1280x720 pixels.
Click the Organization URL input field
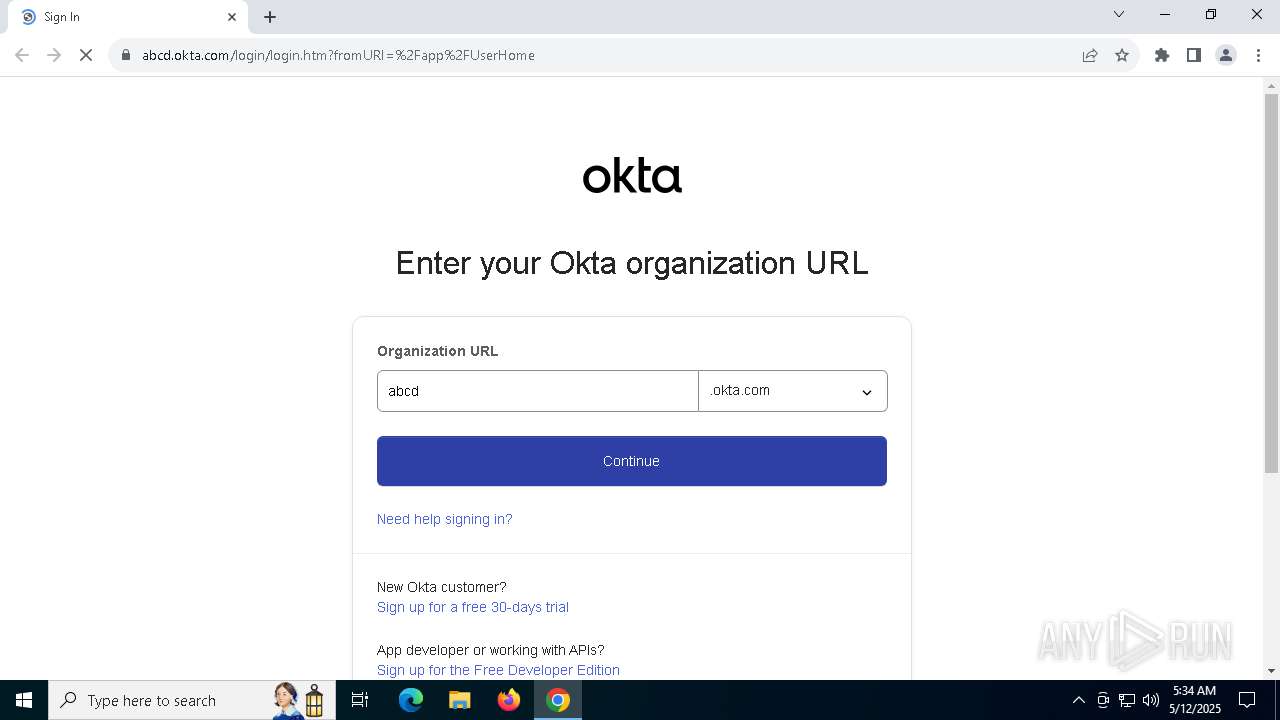point(537,391)
